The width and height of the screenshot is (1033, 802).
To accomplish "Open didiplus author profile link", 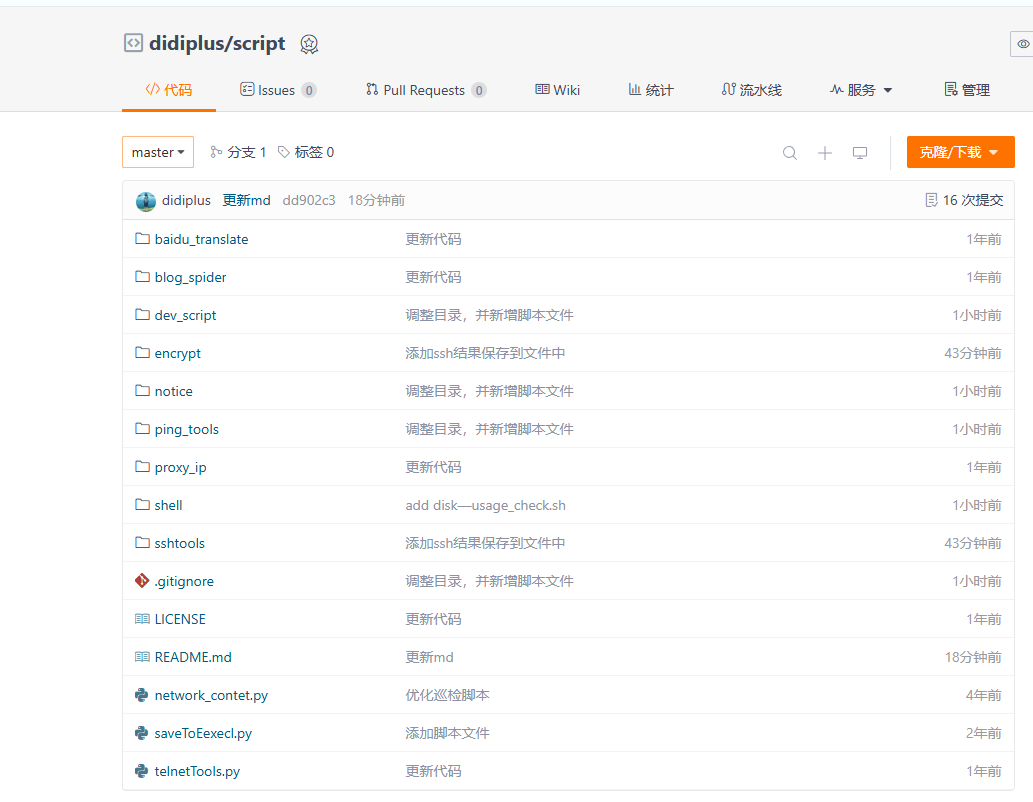I will point(186,200).
